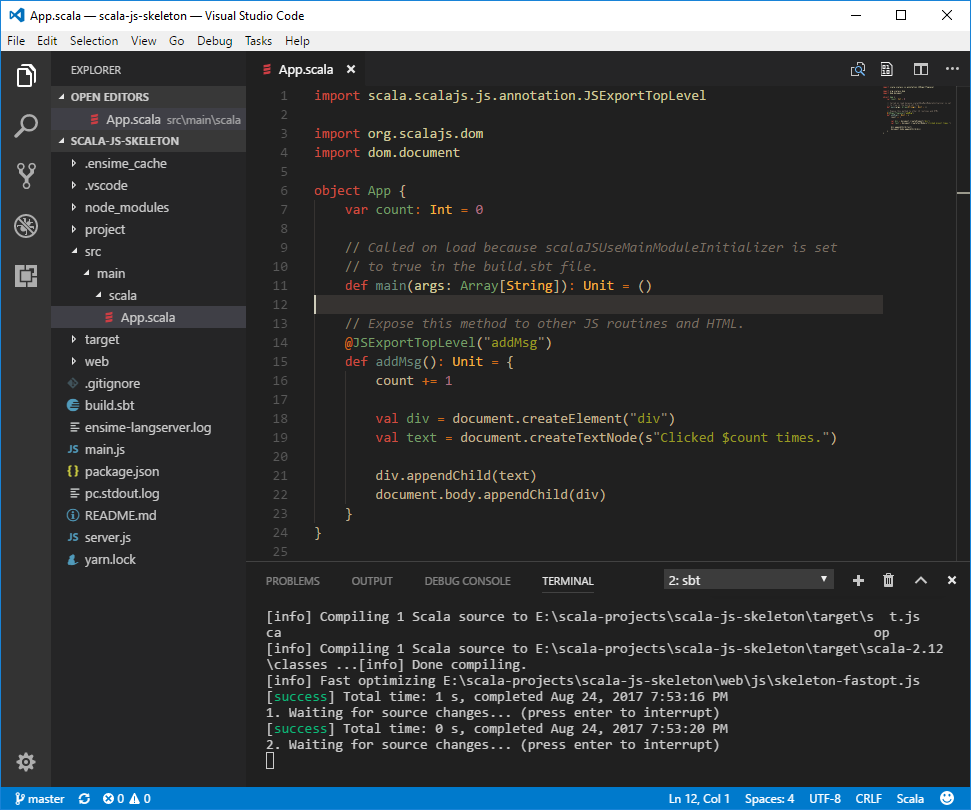Collapse the main folder
The width and height of the screenshot is (971, 810).
coord(149,273)
